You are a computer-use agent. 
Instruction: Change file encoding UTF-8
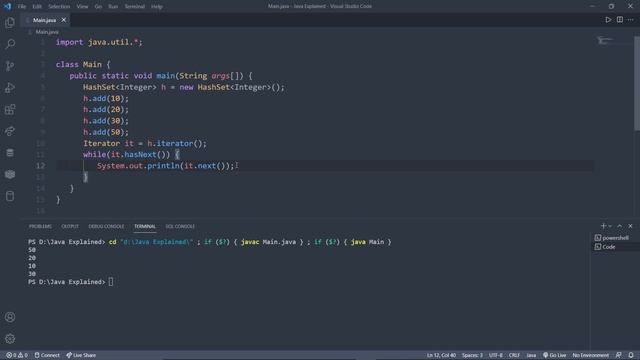point(496,355)
